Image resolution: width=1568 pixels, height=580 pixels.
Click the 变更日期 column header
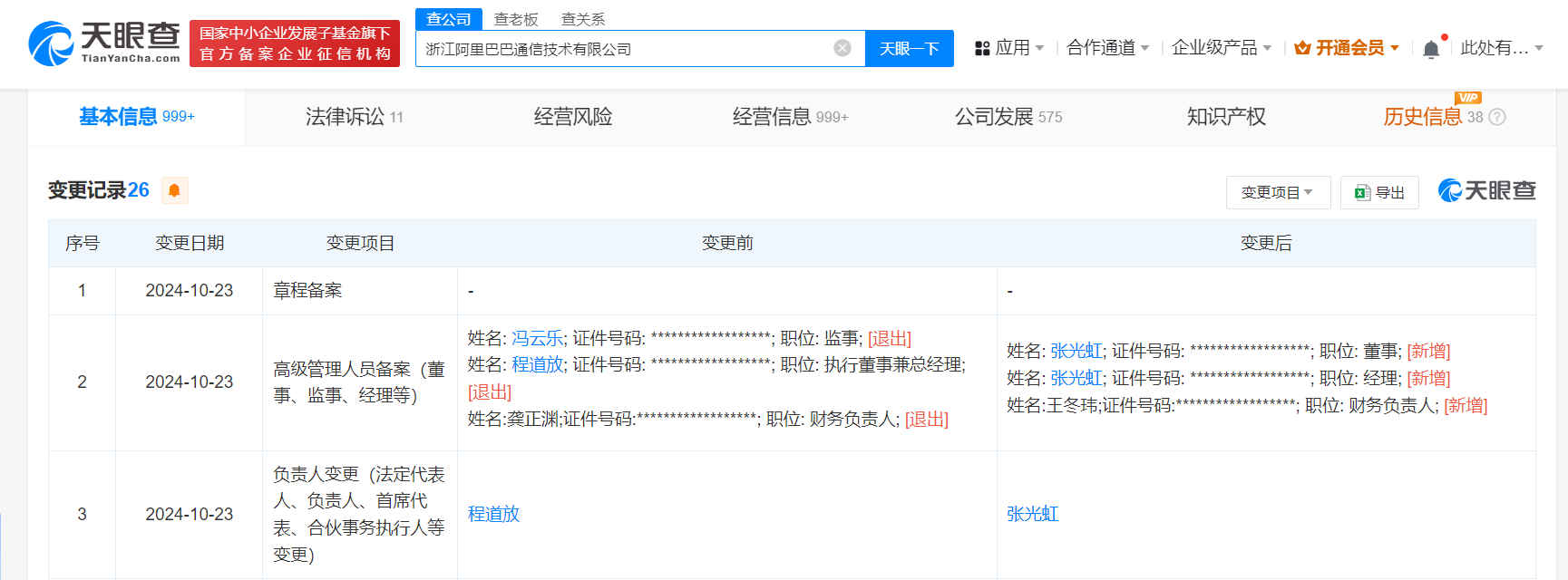pyautogui.click(x=190, y=243)
